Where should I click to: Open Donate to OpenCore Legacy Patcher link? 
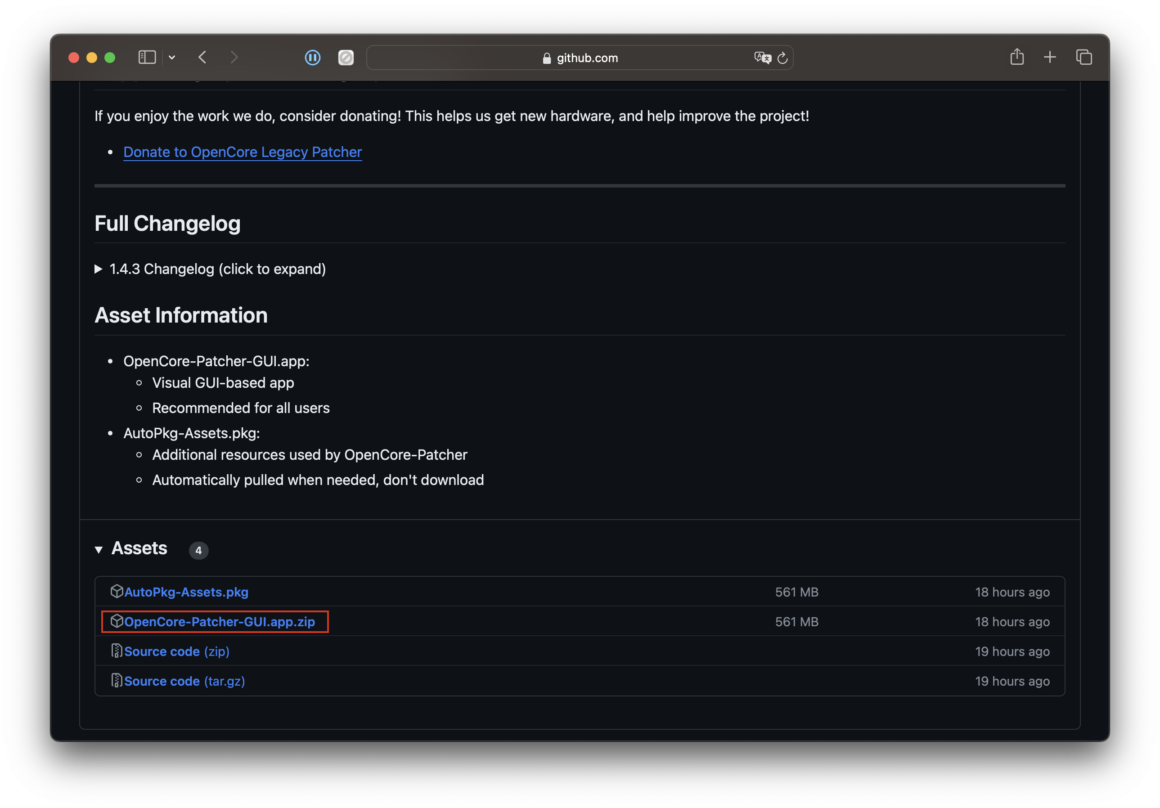pyautogui.click(x=242, y=152)
